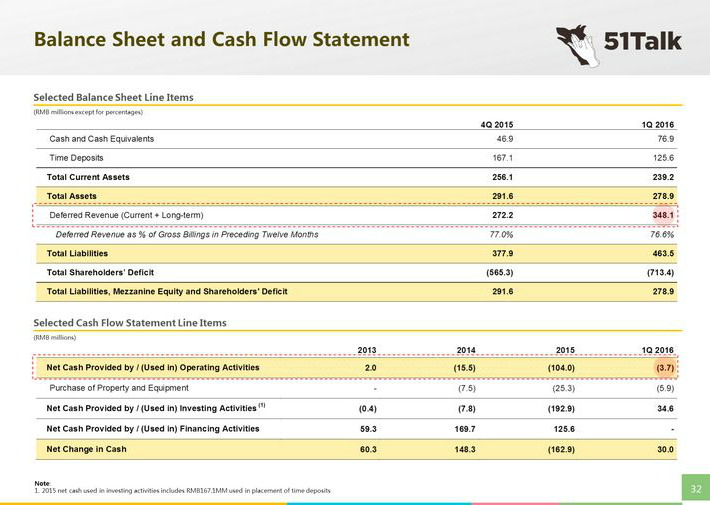
Task: Click the Selected Balance Sheet Line Items heading
Action: click(113, 97)
